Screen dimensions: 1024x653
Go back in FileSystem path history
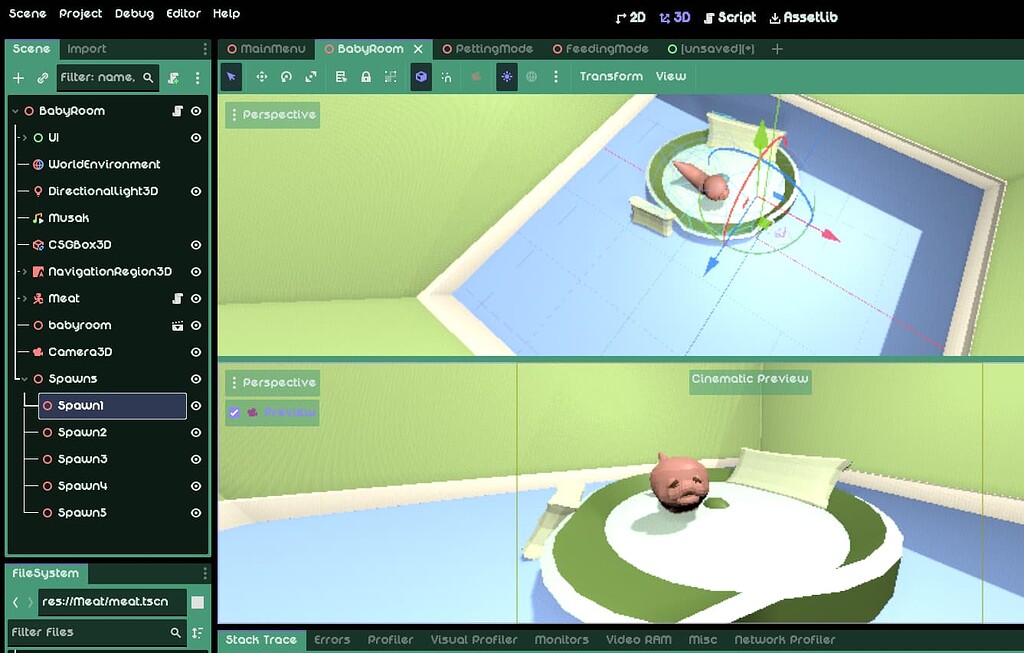(16, 602)
